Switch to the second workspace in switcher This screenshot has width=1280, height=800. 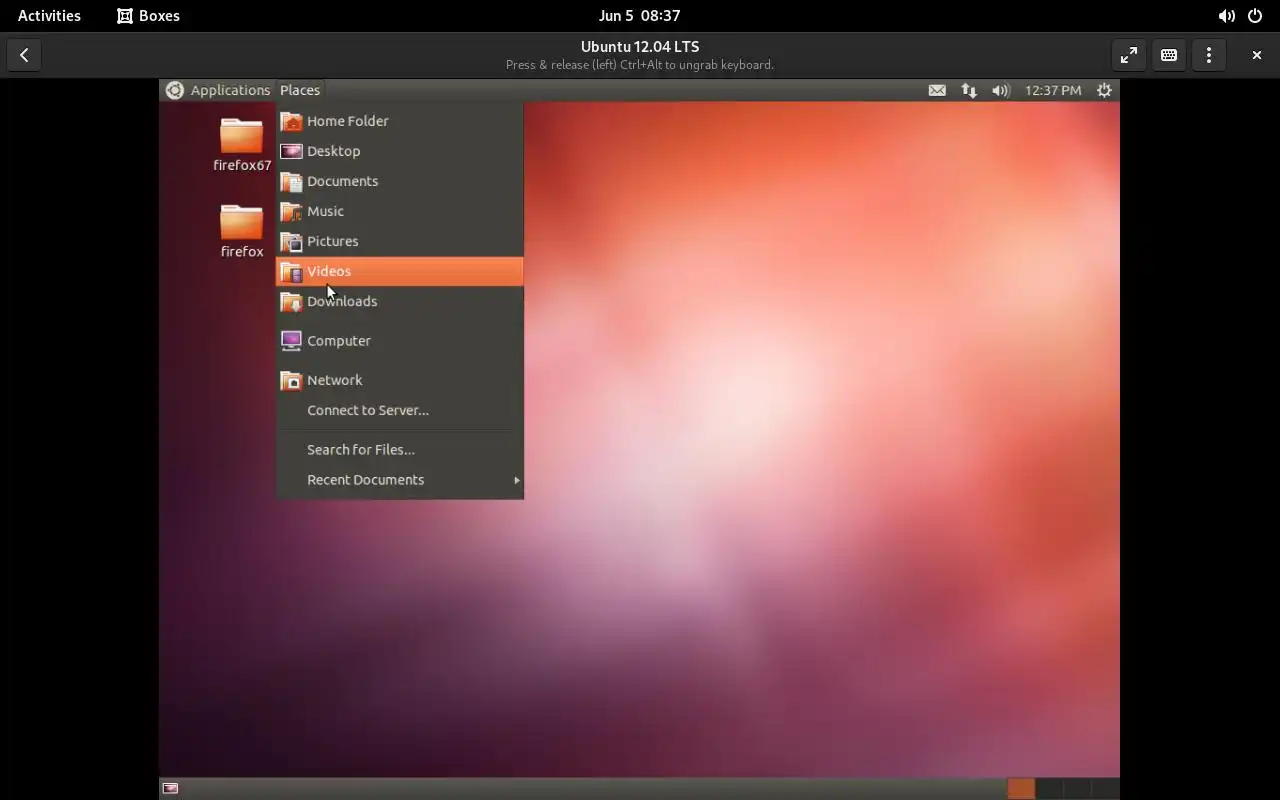1049,788
